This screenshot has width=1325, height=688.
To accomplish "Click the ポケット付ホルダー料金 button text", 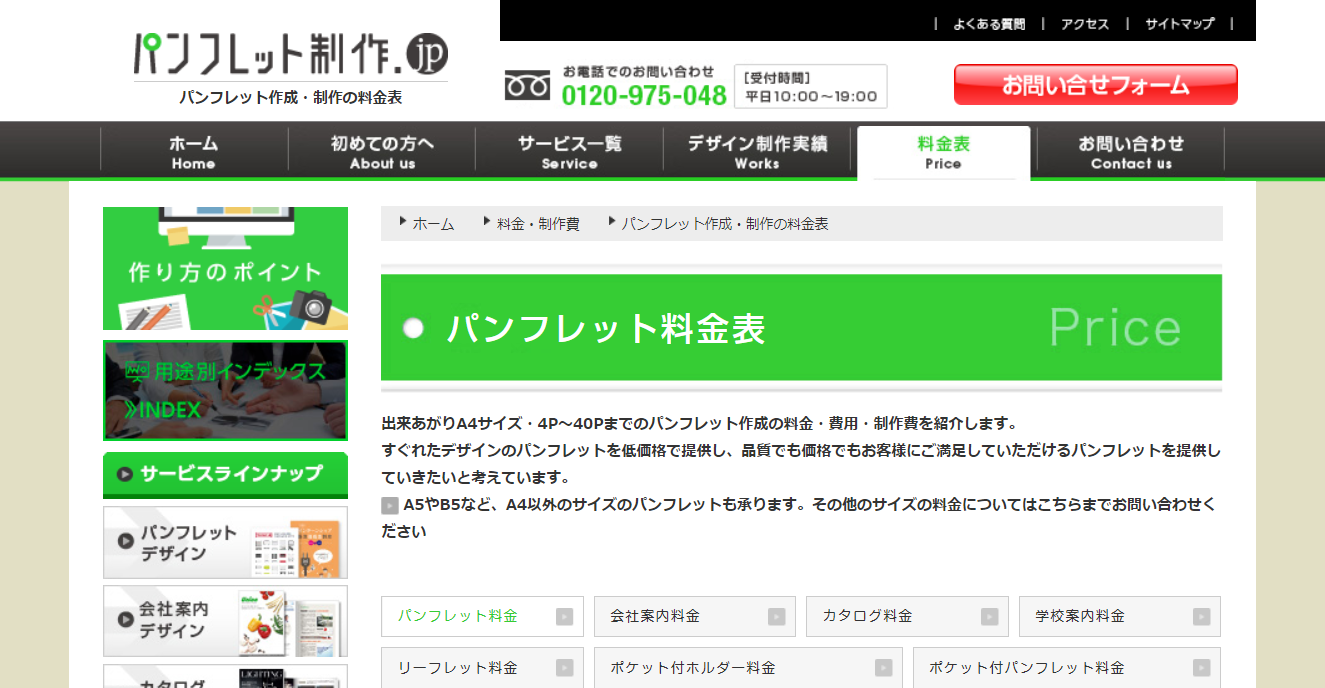I will tap(693, 667).
